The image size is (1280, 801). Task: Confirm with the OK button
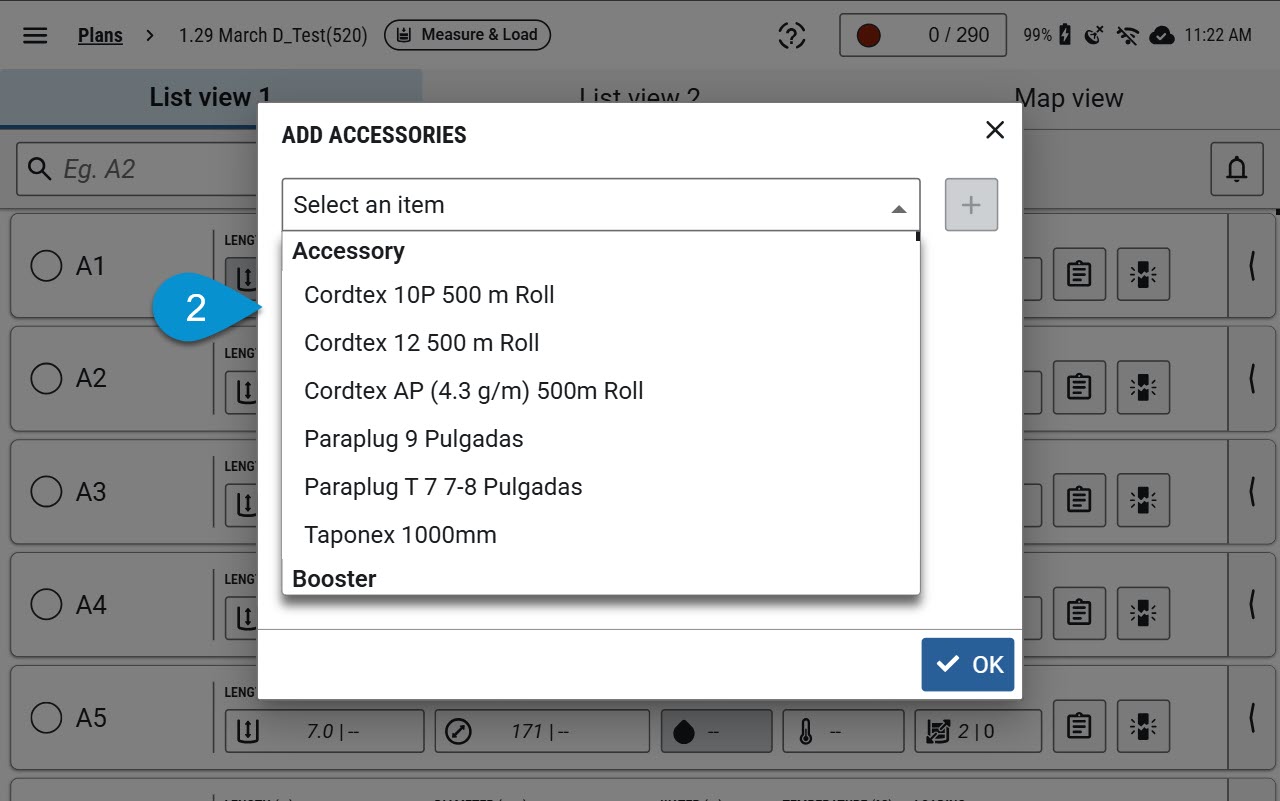click(x=968, y=665)
